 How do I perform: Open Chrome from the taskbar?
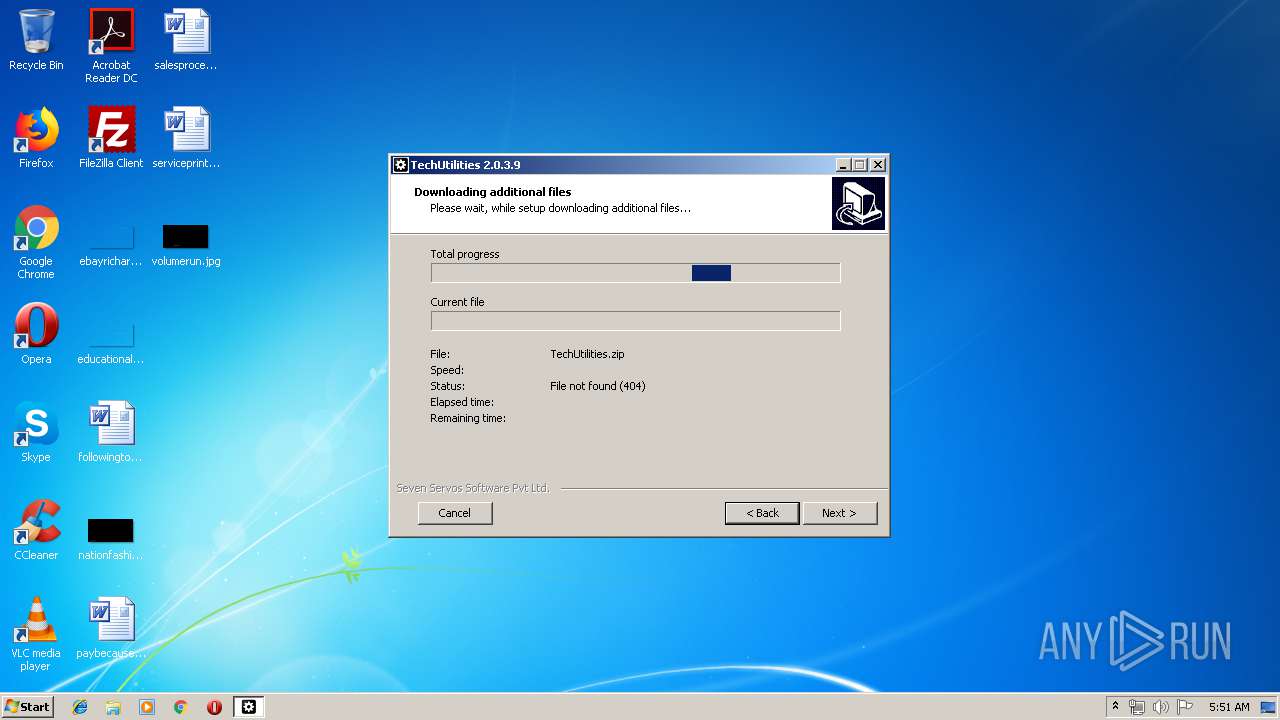pyautogui.click(x=181, y=707)
